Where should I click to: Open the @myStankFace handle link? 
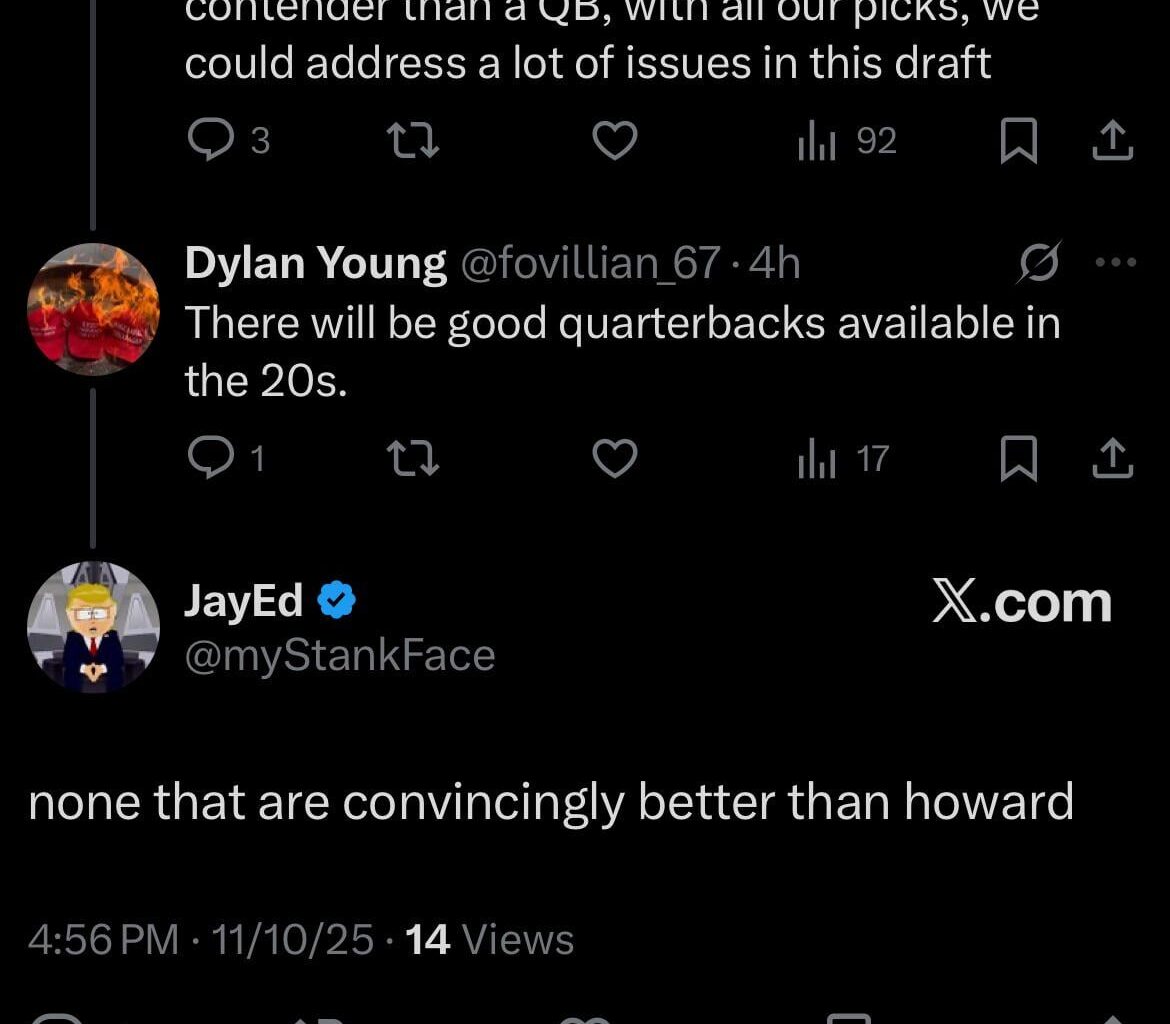(340, 655)
